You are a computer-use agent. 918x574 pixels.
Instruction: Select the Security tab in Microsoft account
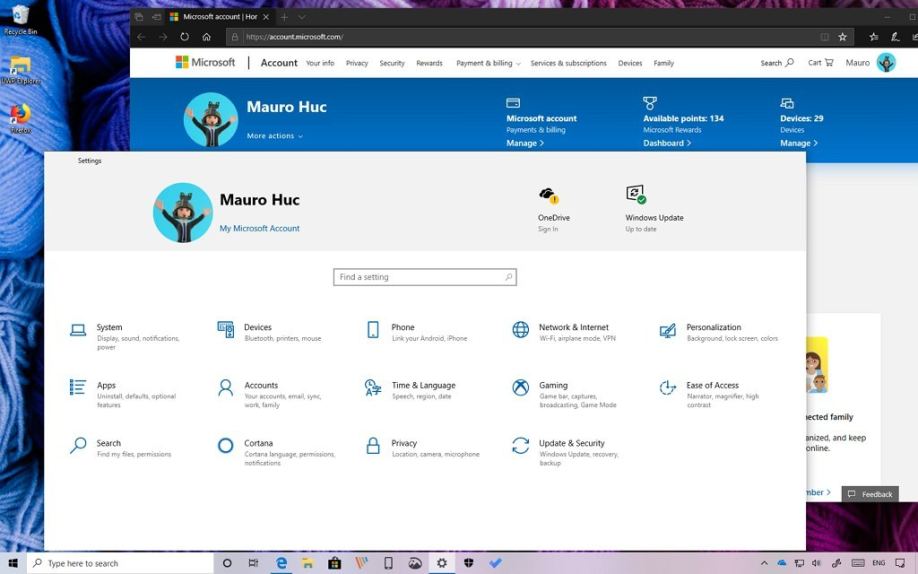392,63
